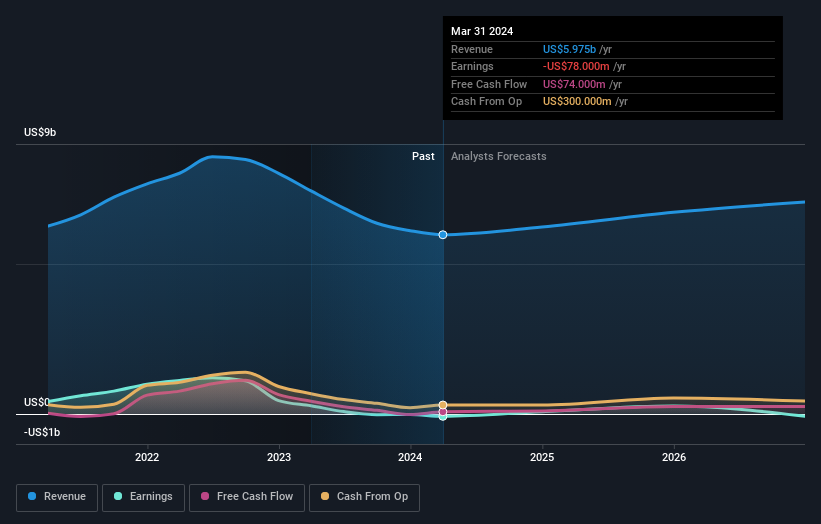
Task: Click the orange Cash From Op legend dot
Action: pos(325,496)
